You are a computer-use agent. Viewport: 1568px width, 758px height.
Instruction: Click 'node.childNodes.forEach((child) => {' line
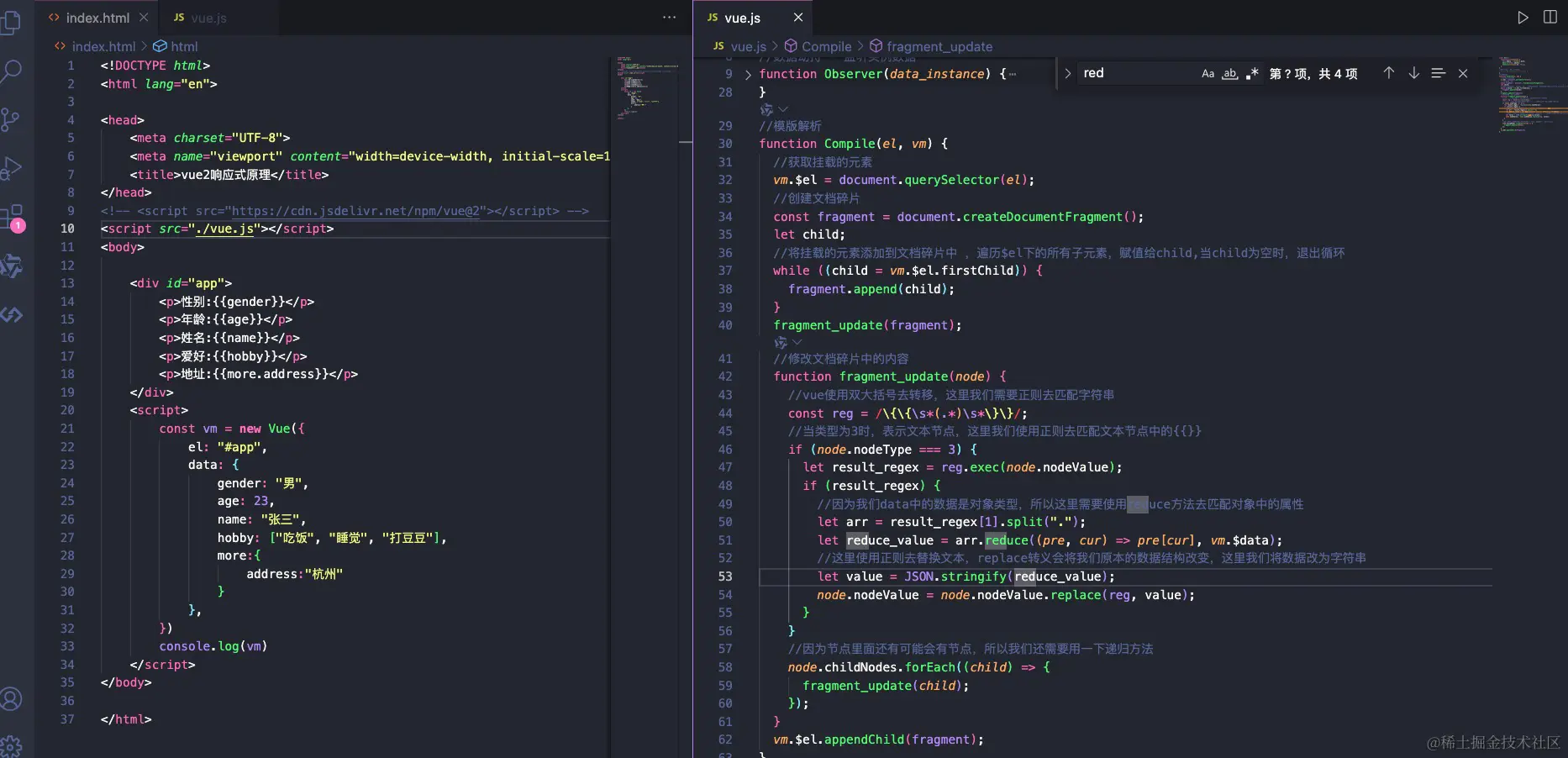point(919,667)
